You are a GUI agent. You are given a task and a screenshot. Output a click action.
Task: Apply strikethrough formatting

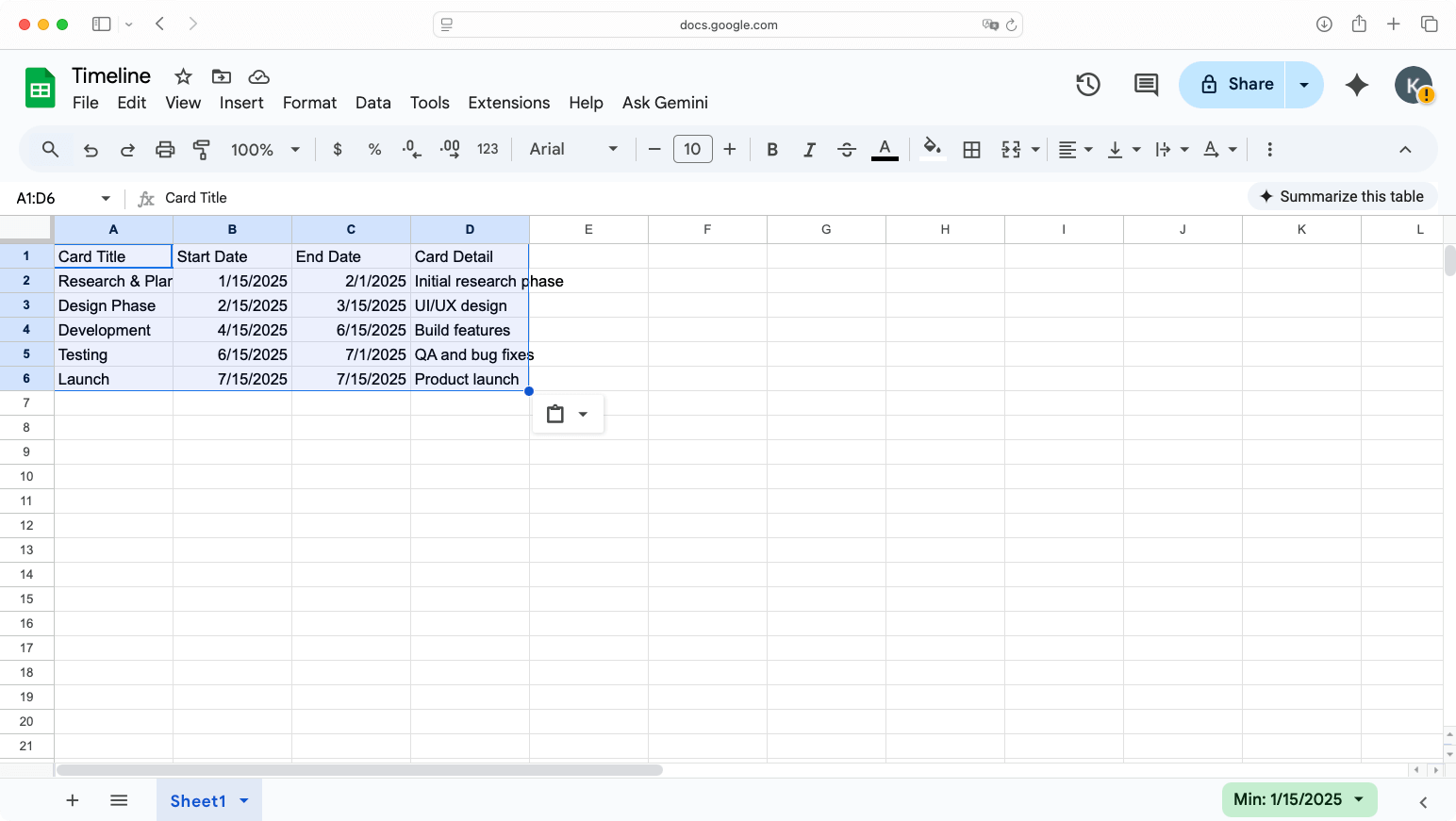click(847, 149)
